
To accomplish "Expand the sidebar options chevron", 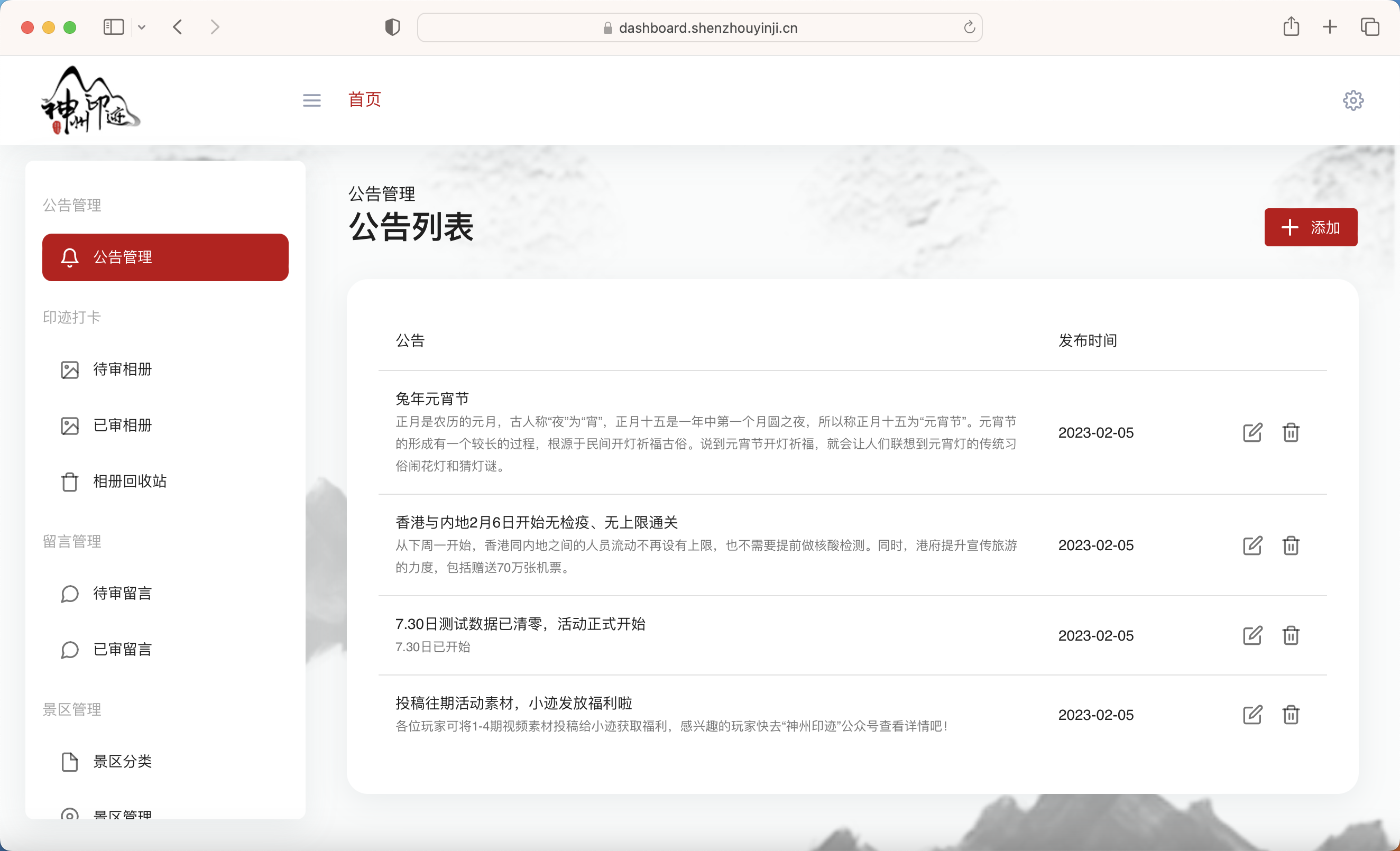I will click(142, 27).
